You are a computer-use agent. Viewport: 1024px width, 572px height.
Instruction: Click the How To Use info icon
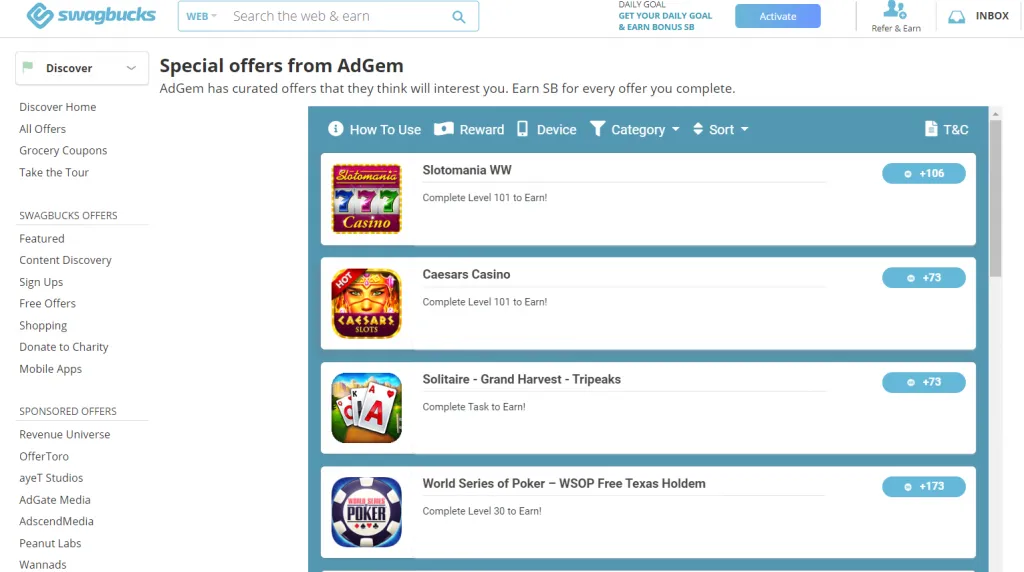click(x=336, y=129)
